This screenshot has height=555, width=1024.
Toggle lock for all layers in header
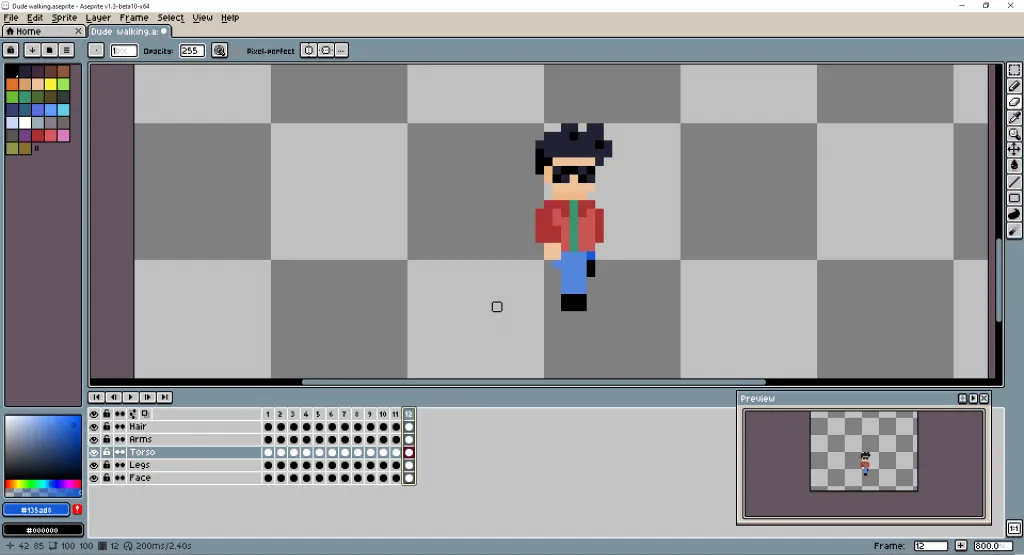point(106,414)
